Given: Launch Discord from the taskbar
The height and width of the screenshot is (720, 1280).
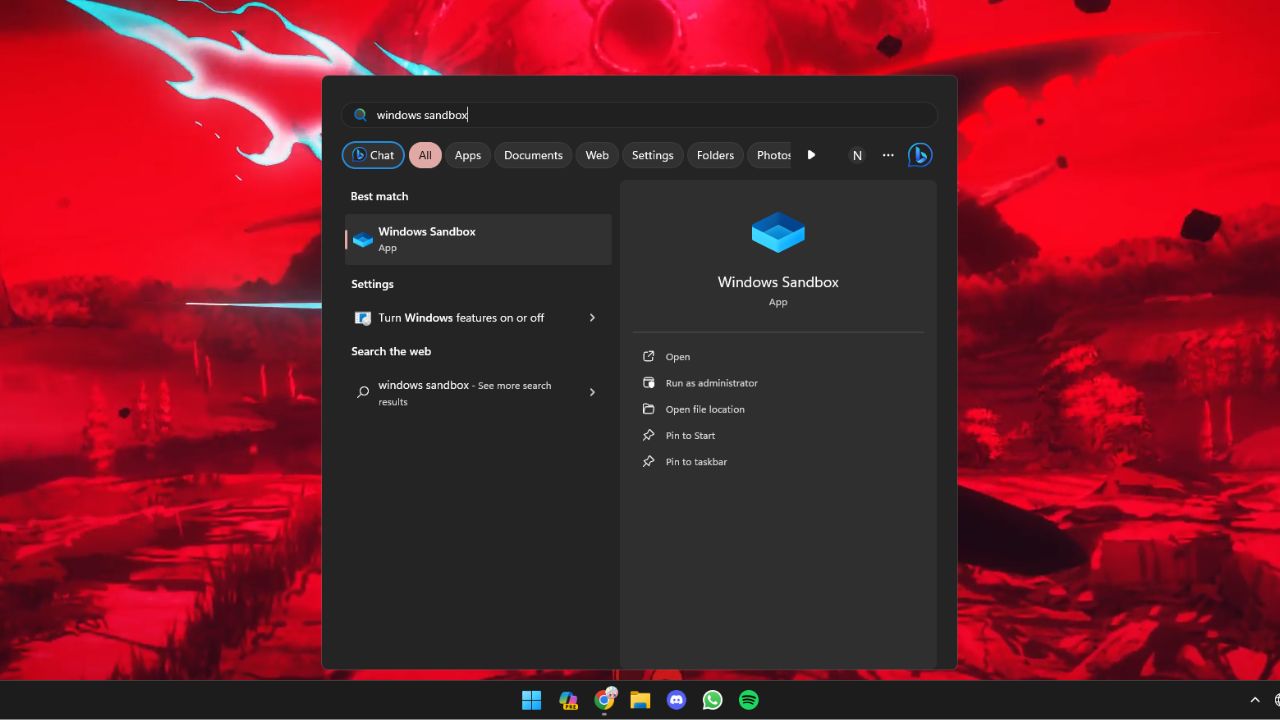Looking at the screenshot, I should (676, 700).
